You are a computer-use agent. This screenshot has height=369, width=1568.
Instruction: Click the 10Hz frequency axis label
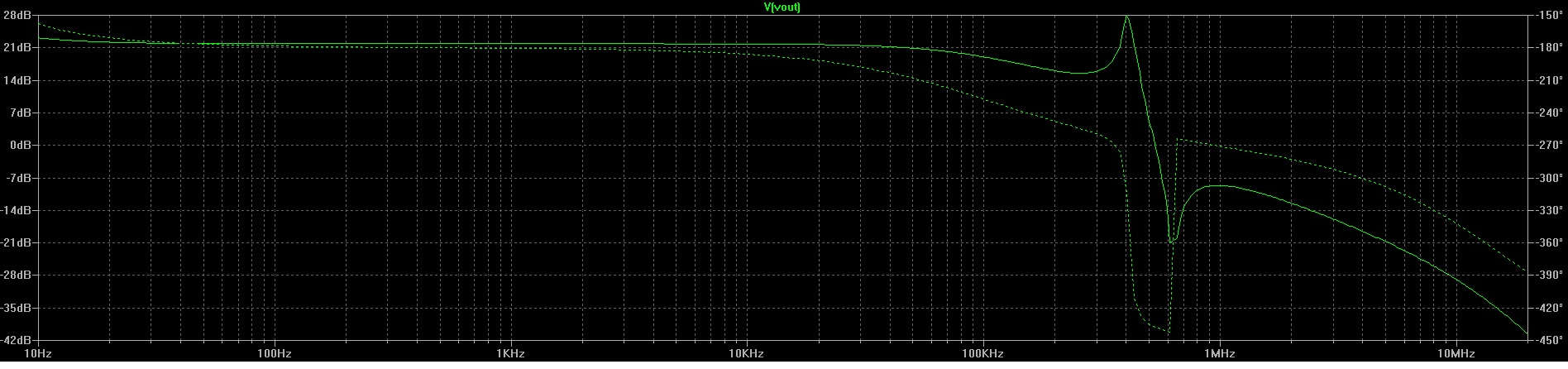click(38, 354)
